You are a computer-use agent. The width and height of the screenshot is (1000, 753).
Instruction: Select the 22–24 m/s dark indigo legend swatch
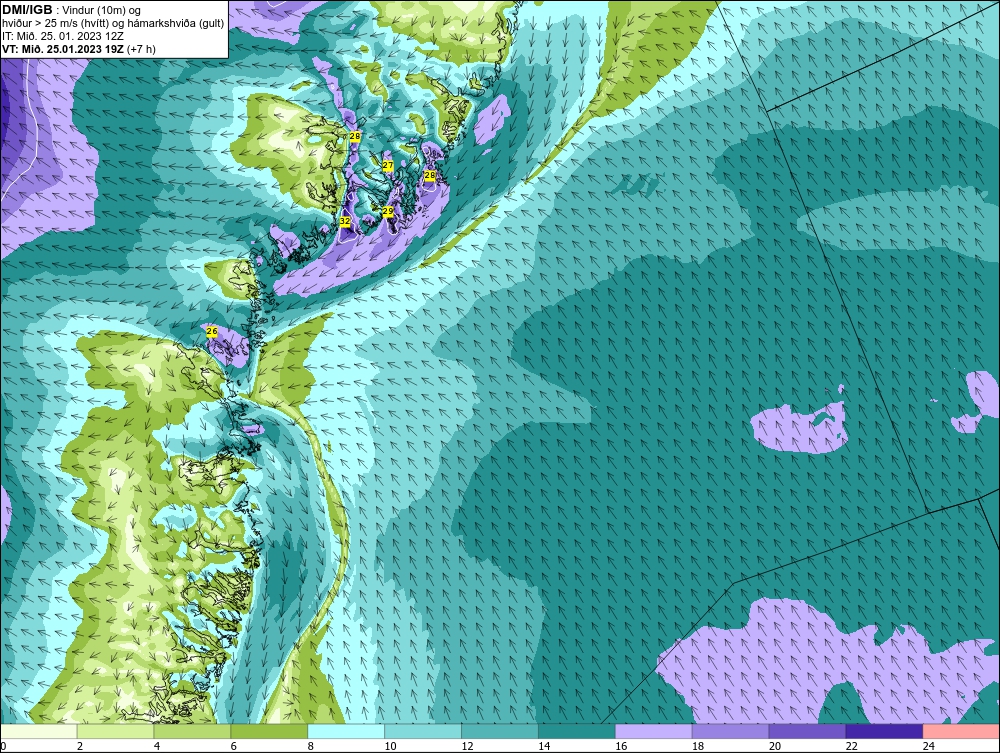(884, 731)
